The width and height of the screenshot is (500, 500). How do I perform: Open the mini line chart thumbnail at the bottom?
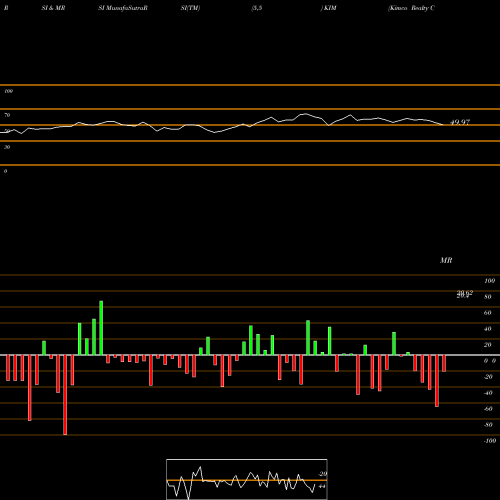coord(247,479)
